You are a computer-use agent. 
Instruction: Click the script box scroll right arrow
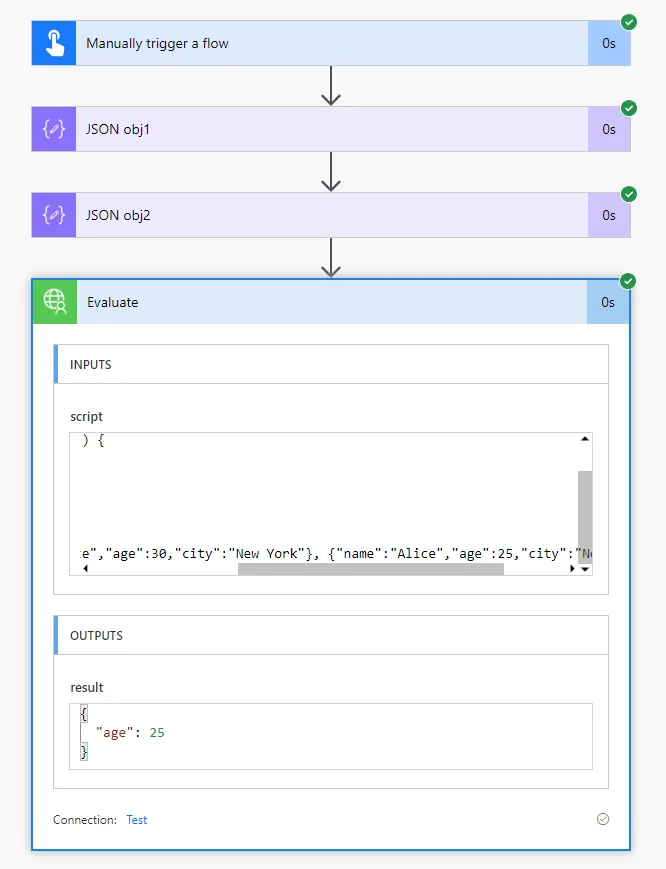[x=572, y=569]
